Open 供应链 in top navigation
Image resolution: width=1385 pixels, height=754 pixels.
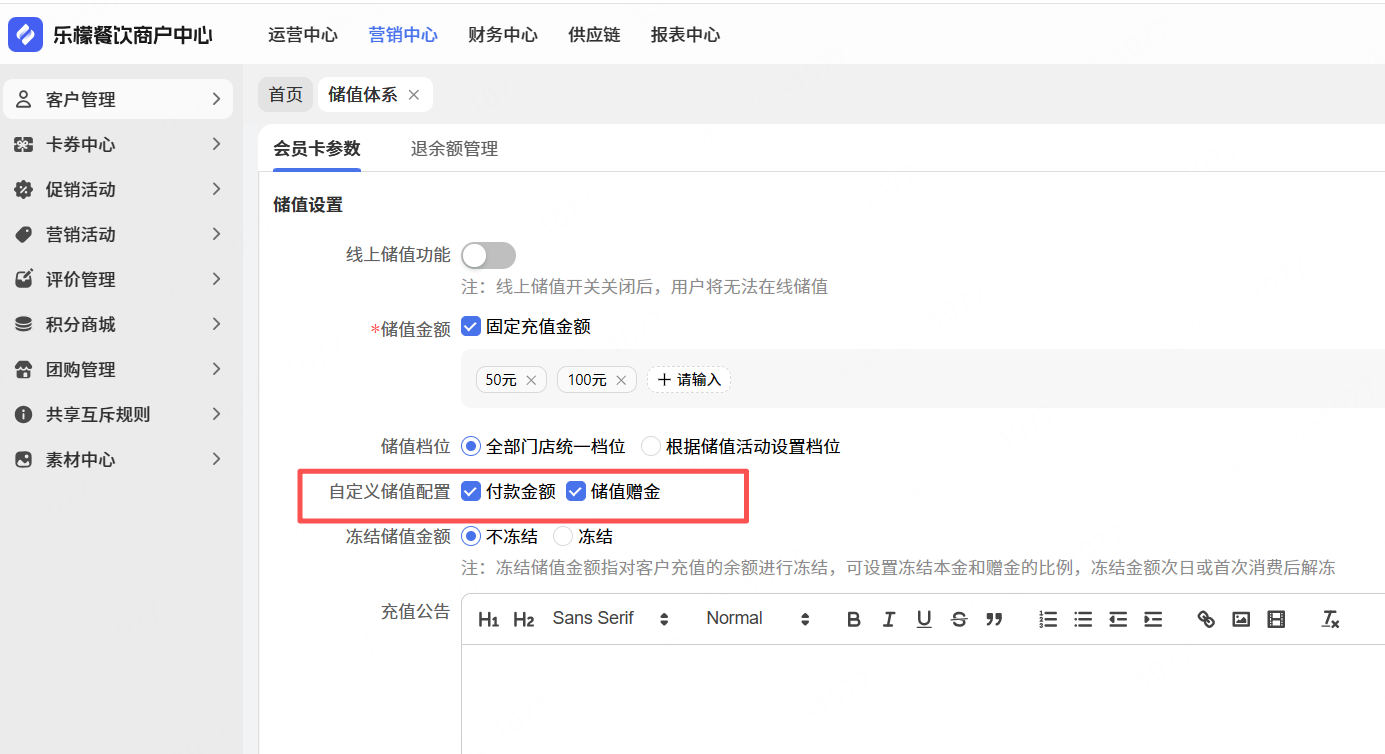[x=594, y=35]
